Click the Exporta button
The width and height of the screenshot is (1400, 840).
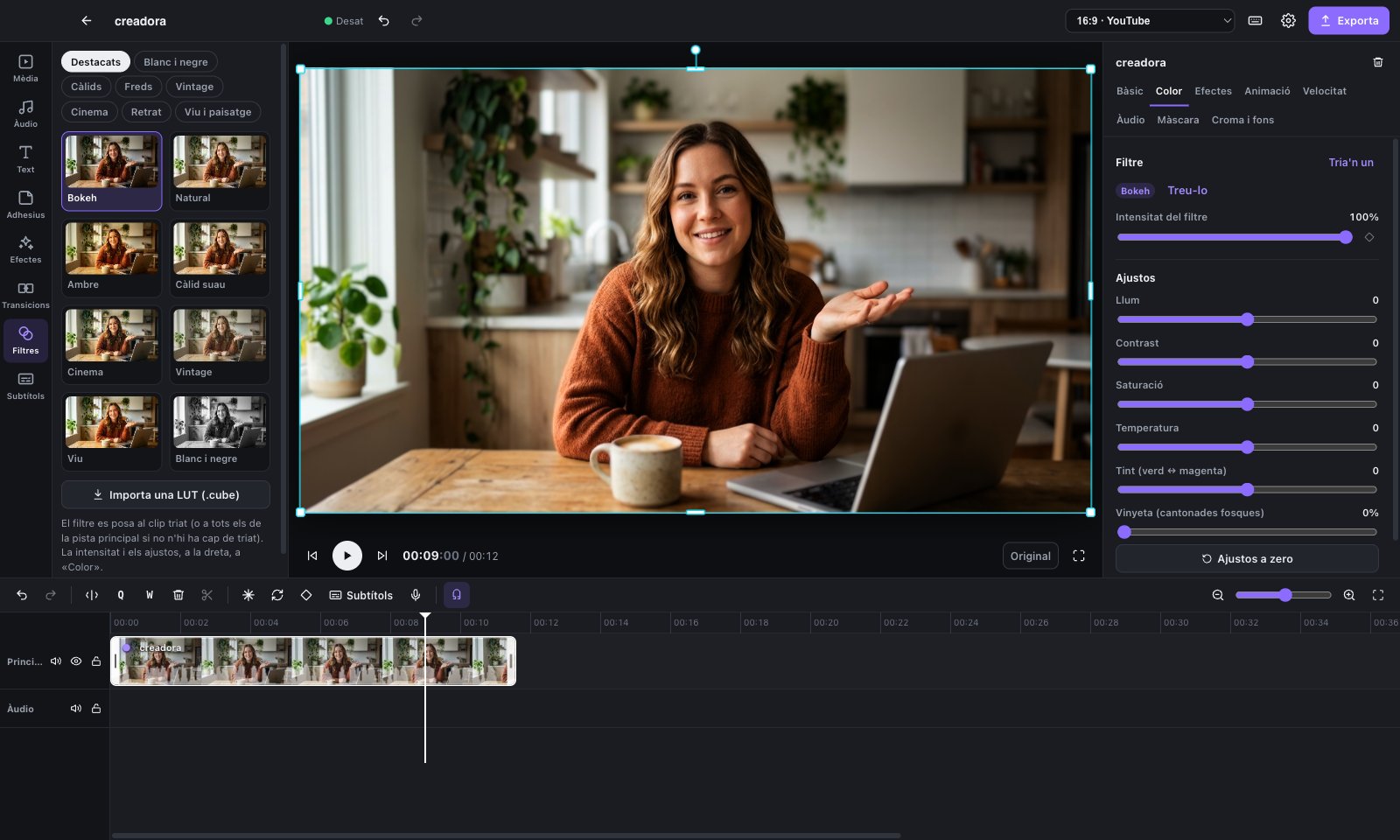[1348, 20]
